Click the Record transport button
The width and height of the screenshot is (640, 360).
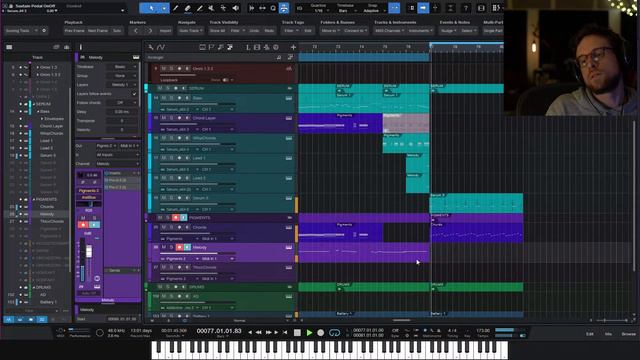click(x=321, y=333)
